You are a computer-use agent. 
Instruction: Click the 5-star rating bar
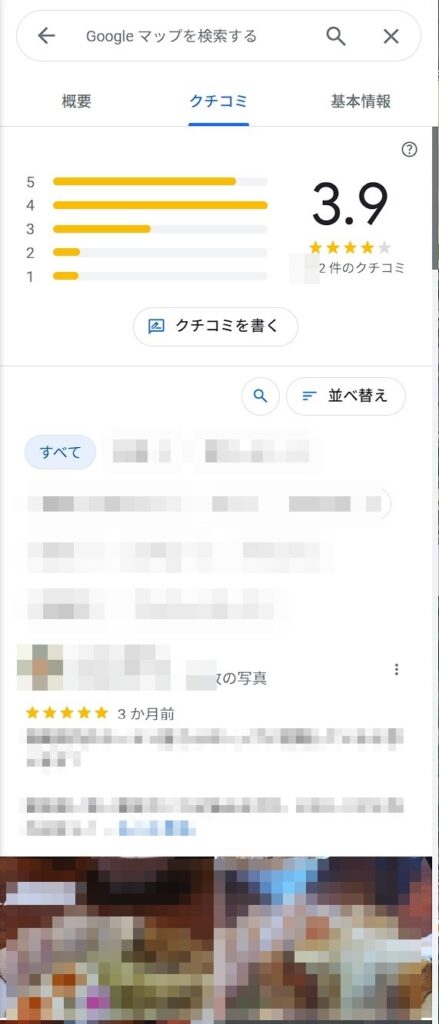[x=160, y=182]
